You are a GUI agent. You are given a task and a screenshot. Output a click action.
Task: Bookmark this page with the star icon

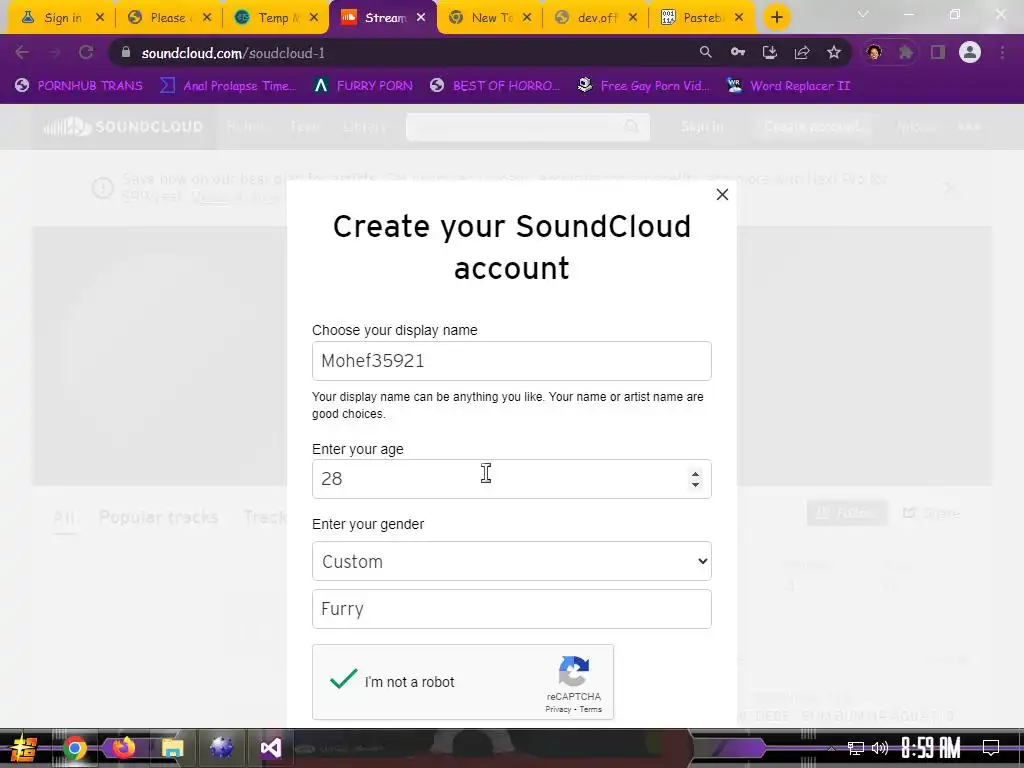pos(833,52)
